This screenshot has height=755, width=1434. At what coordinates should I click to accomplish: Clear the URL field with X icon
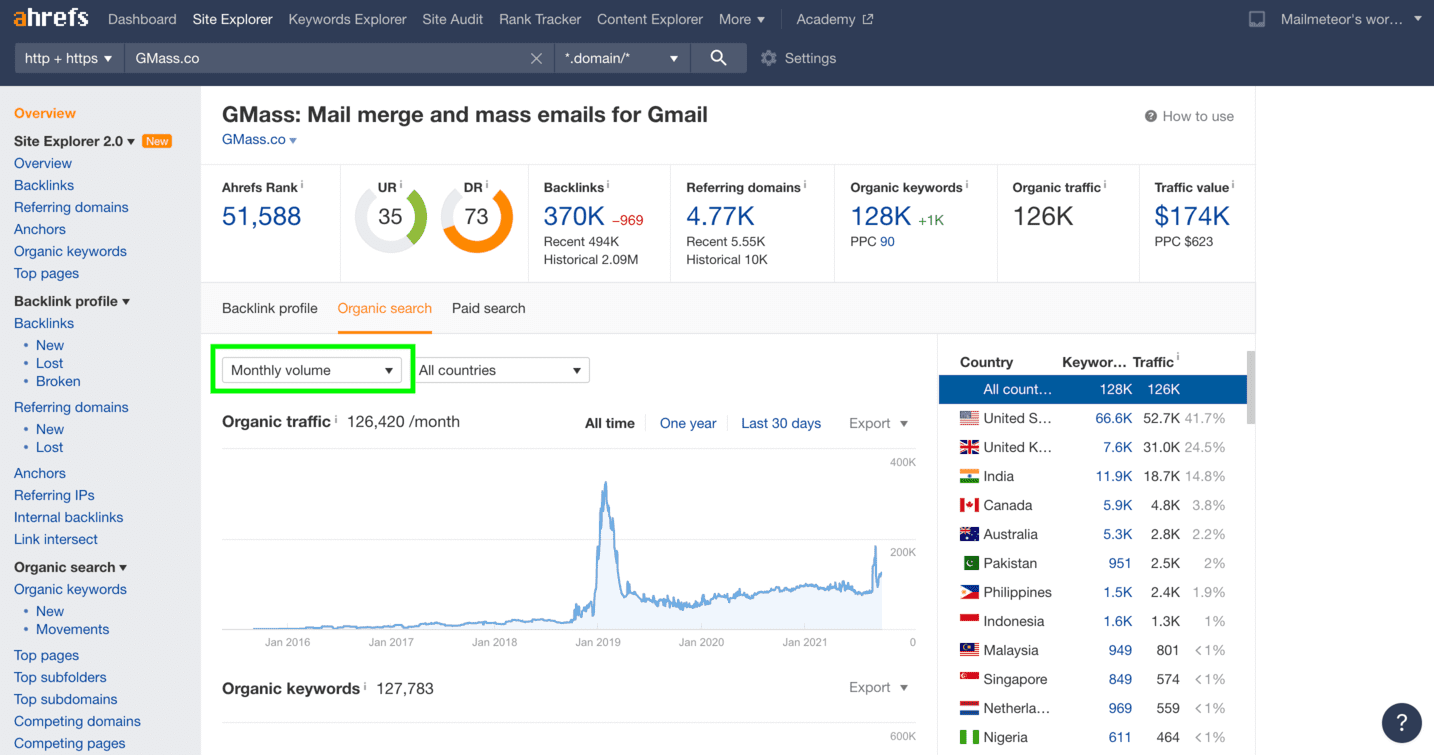pyautogui.click(x=537, y=58)
